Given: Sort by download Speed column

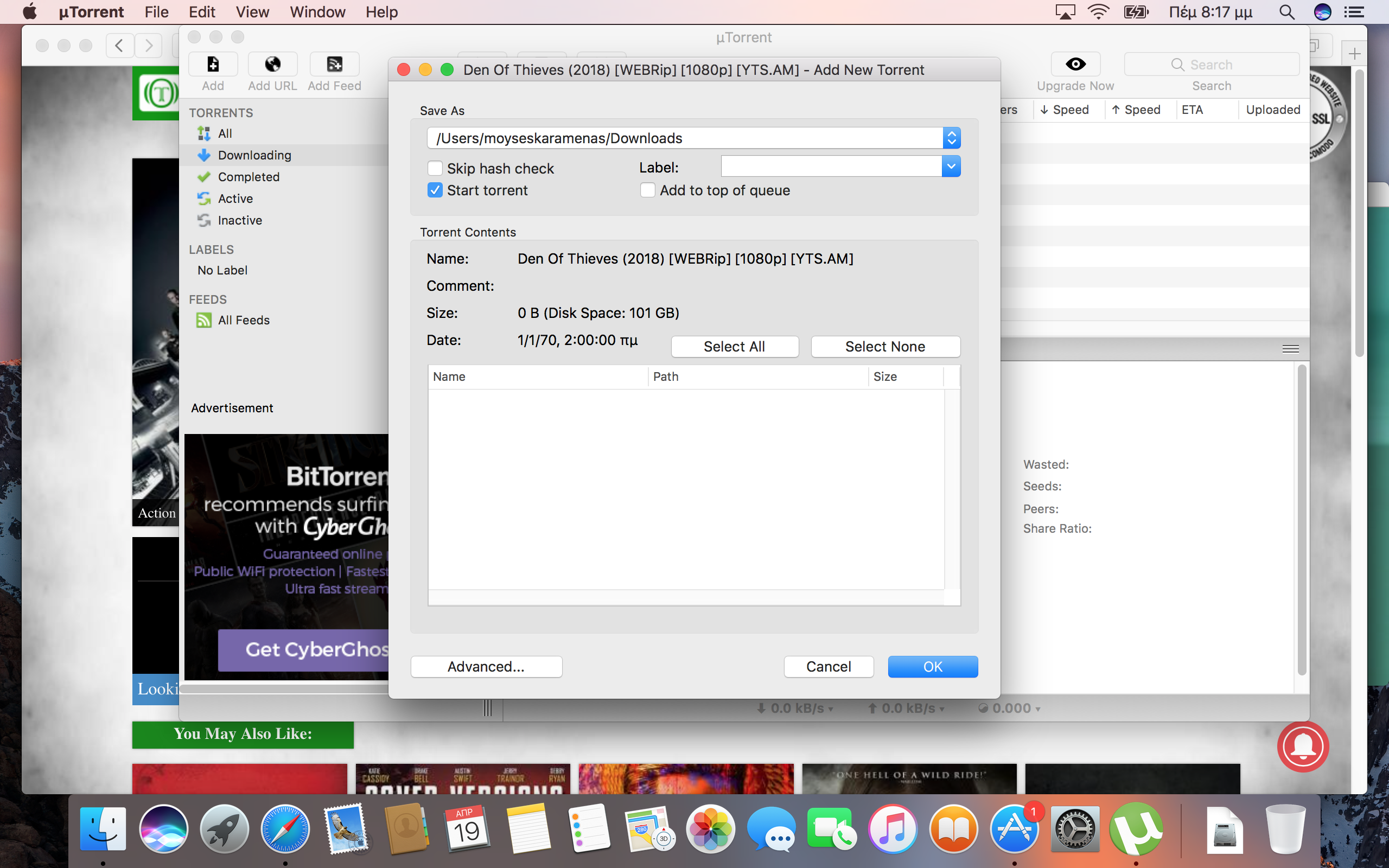Looking at the screenshot, I should click(1070, 110).
